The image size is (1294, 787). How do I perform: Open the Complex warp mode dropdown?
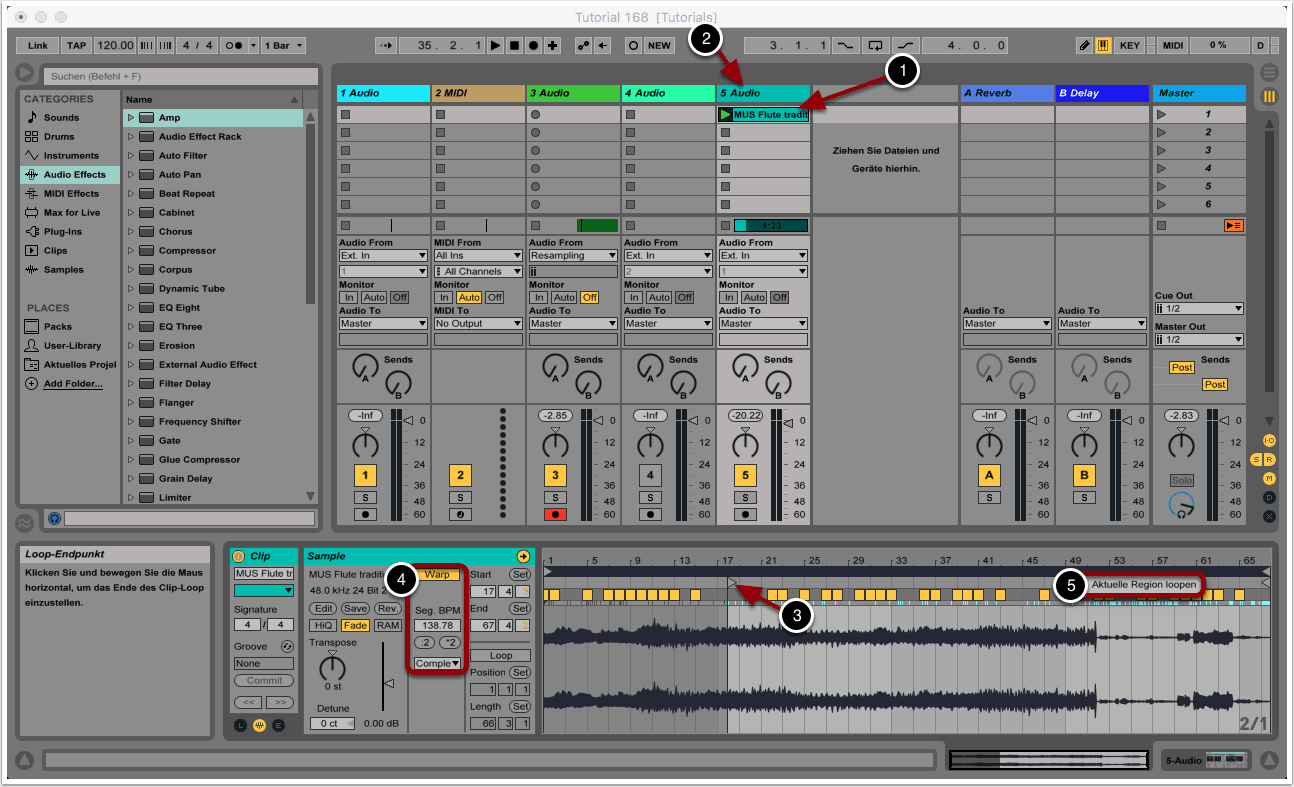coord(438,663)
